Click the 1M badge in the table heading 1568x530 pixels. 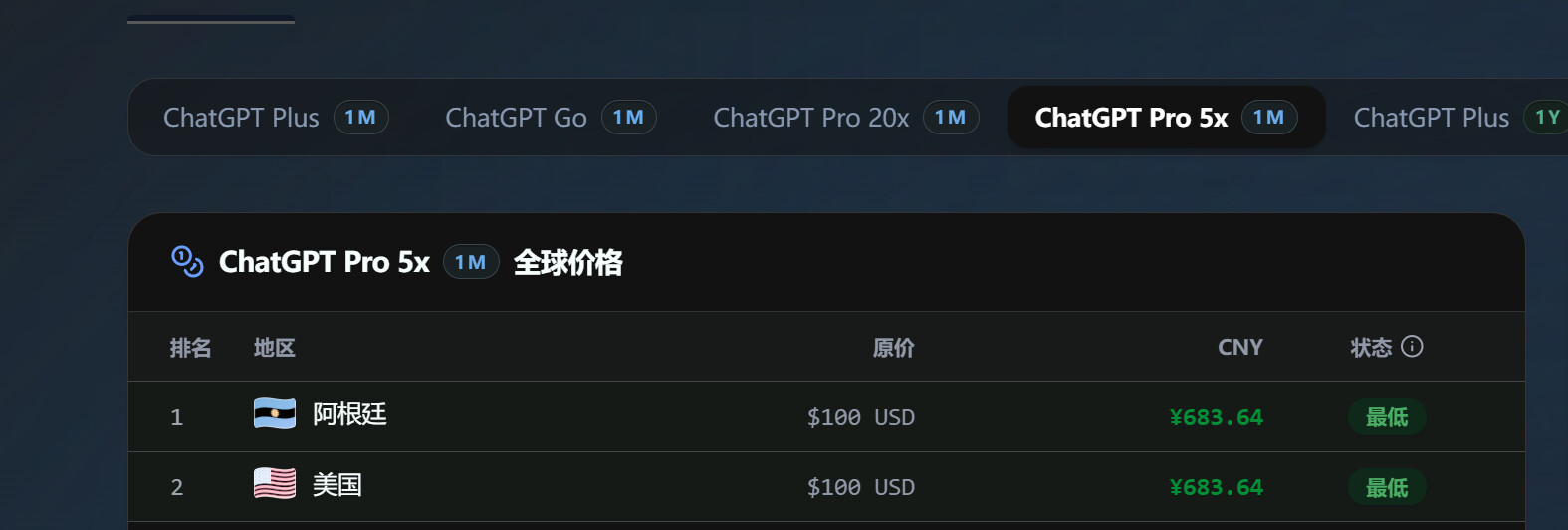tap(471, 262)
